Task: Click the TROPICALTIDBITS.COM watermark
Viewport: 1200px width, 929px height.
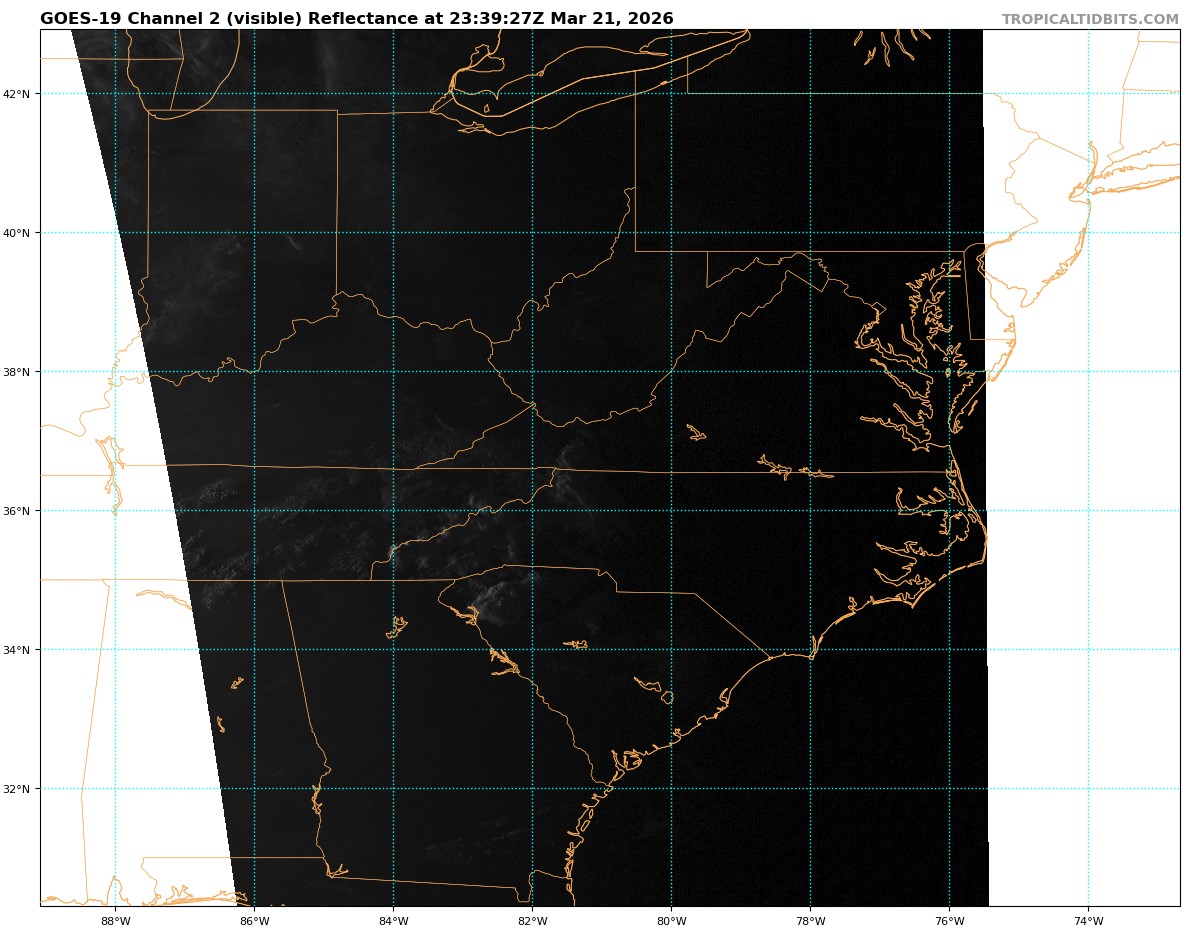Action: pyautogui.click(x=1090, y=19)
